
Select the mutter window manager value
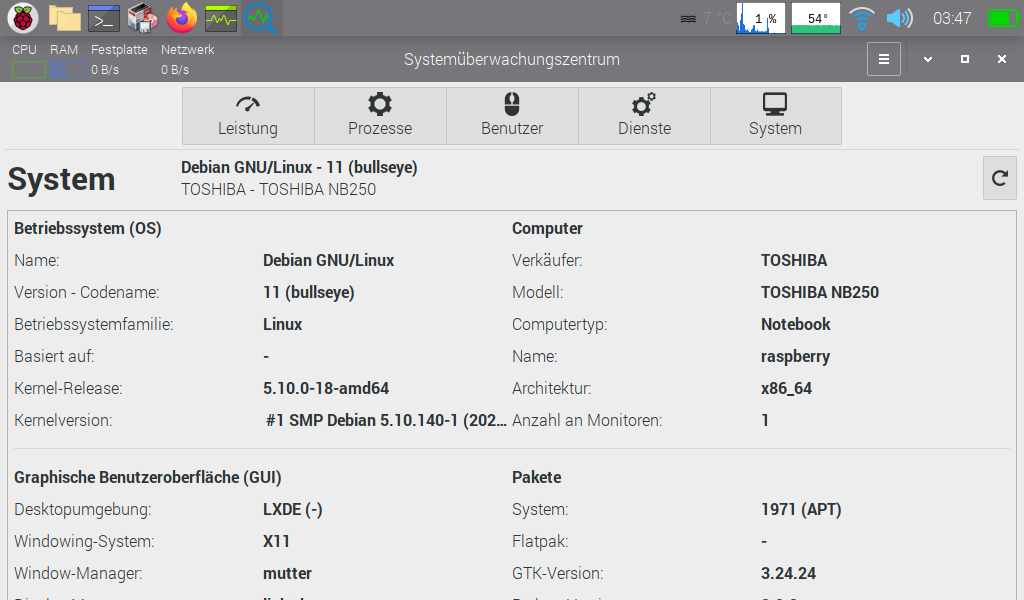287,574
